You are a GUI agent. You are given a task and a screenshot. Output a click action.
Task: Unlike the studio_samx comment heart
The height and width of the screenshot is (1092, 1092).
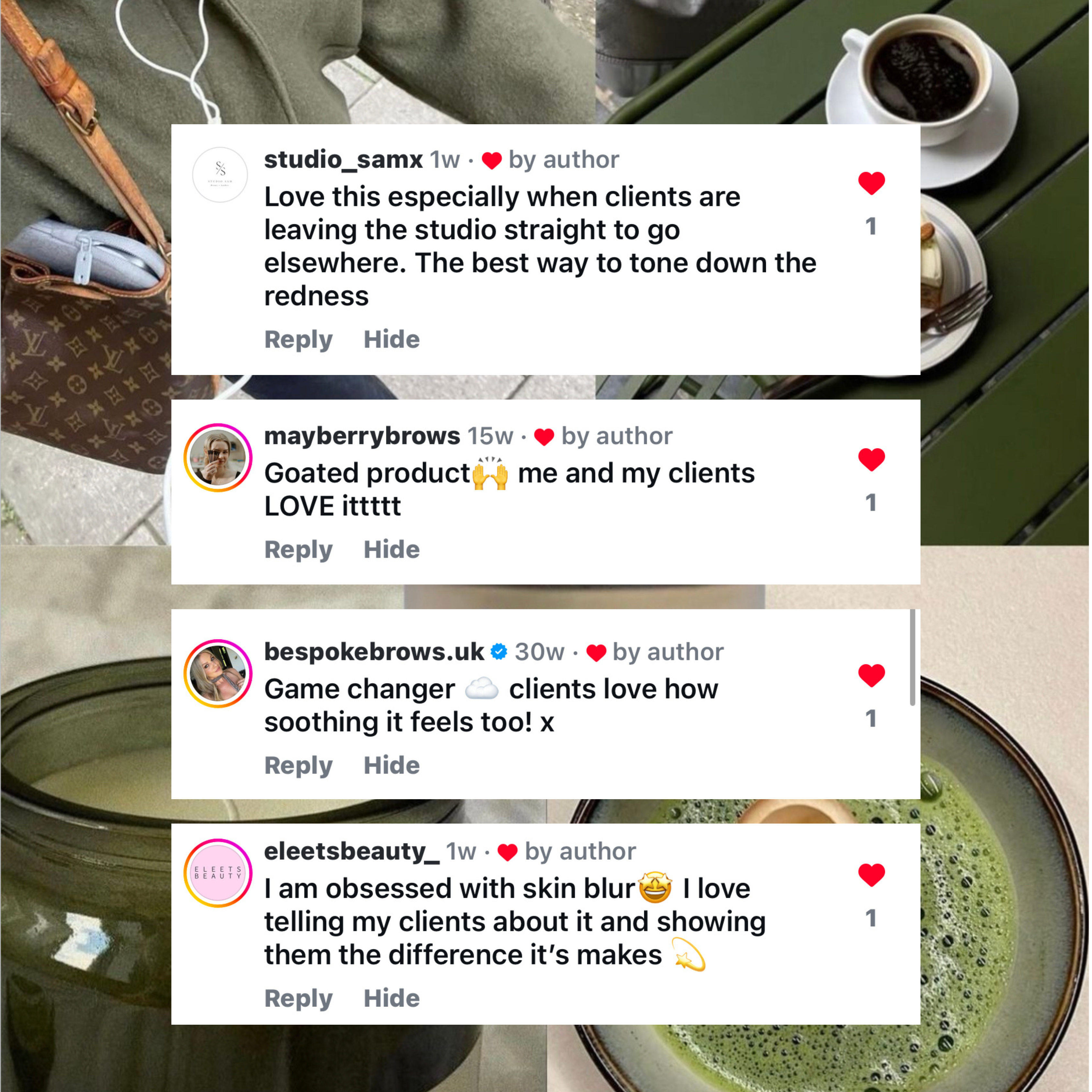tap(871, 183)
